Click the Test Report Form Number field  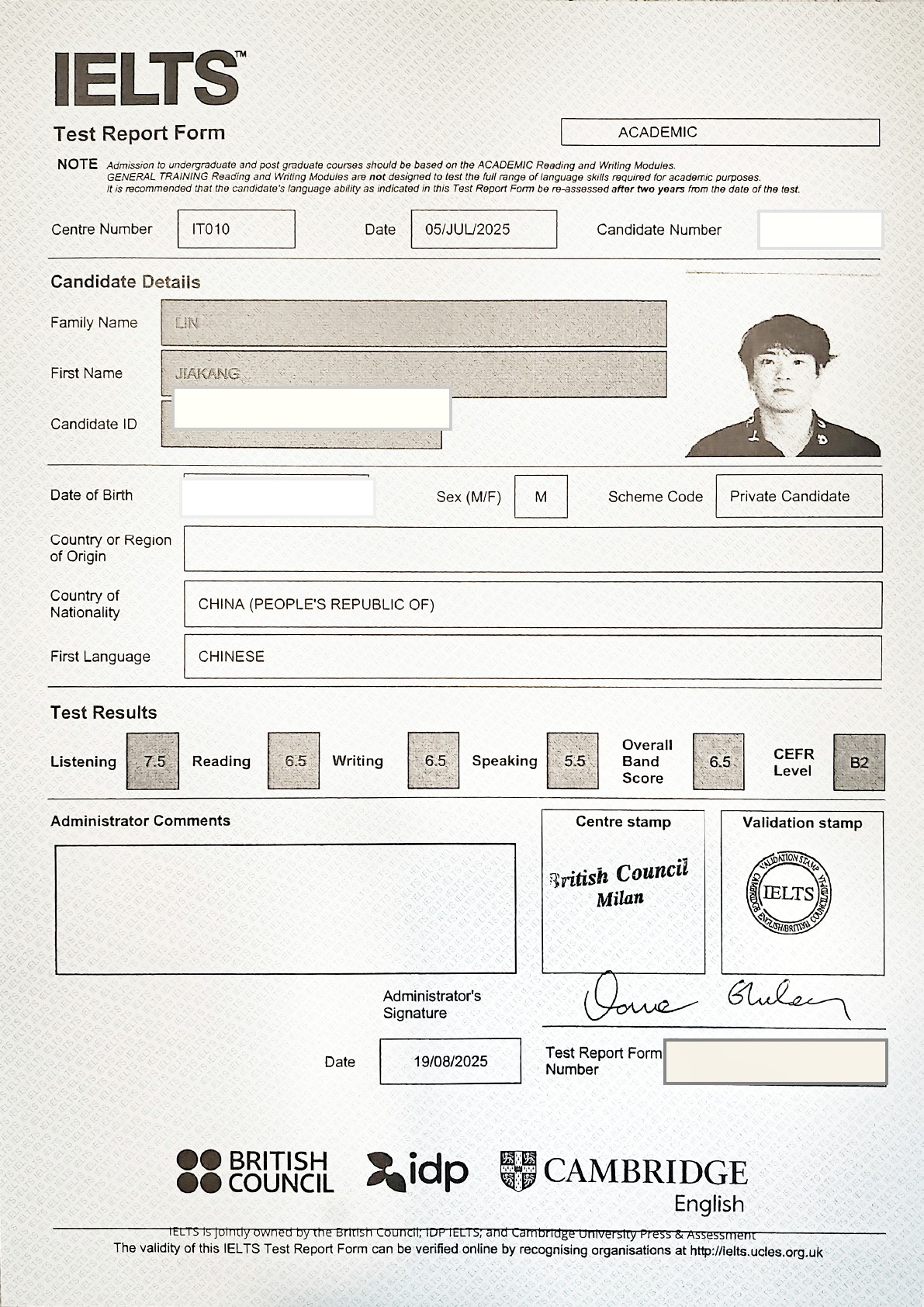[776, 1062]
